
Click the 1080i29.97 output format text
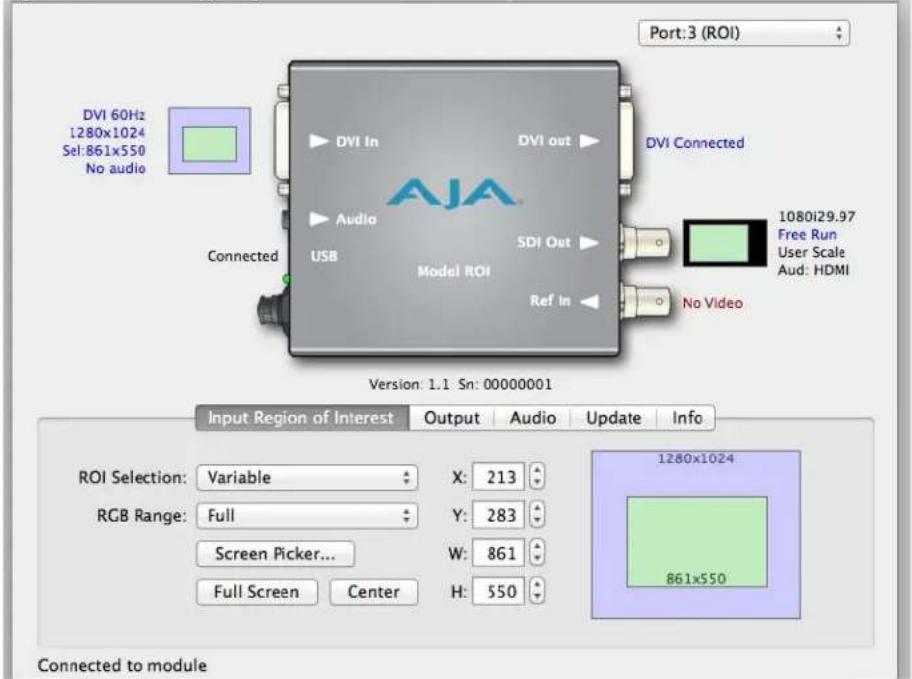pyautogui.click(x=817, y=216)
